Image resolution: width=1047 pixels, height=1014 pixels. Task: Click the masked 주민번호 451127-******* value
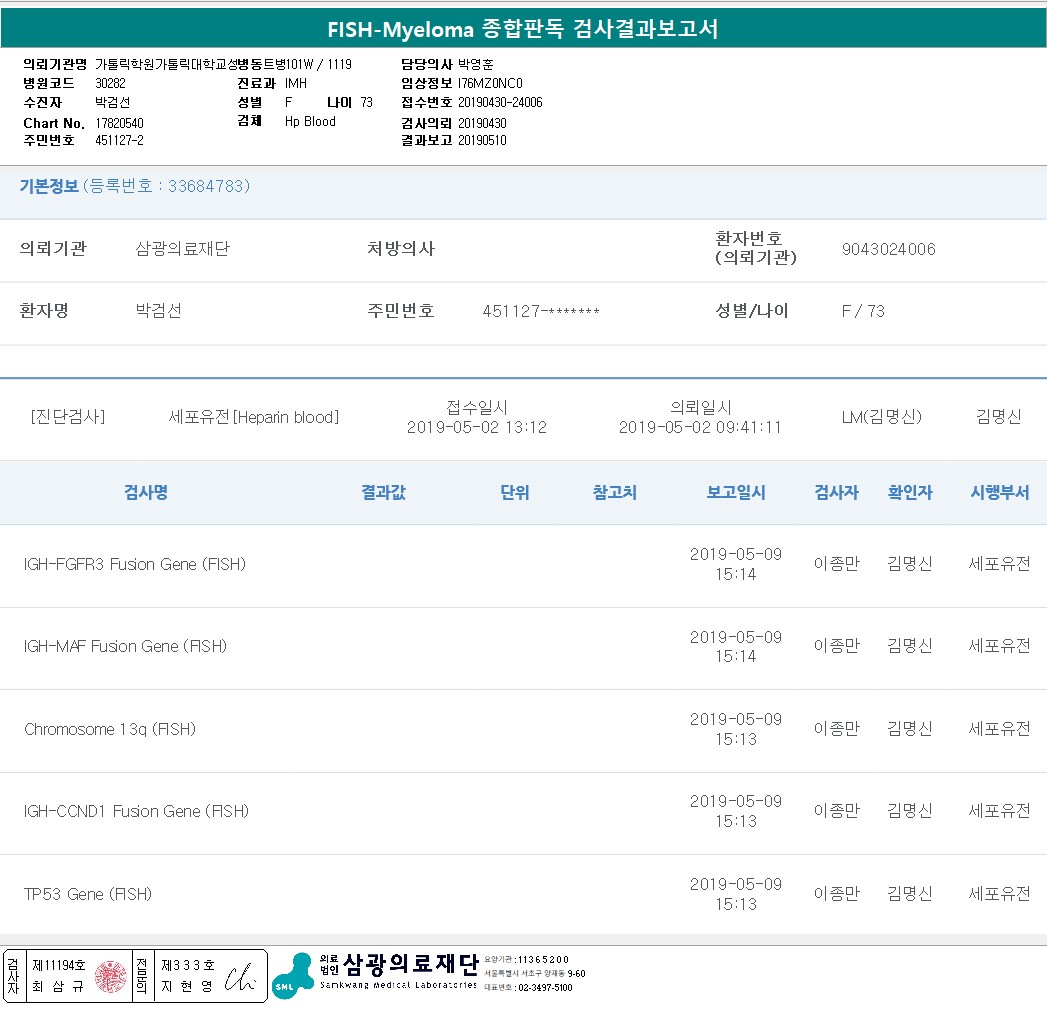(541, 312)
